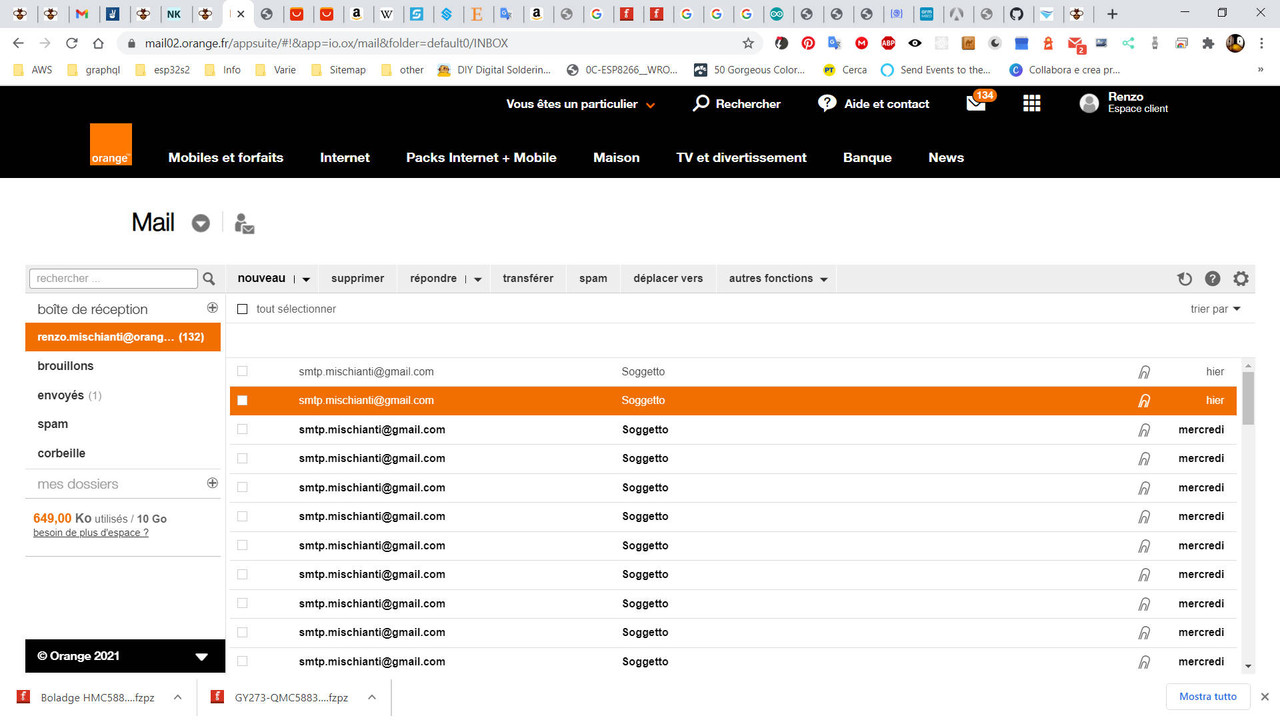The width and height of the screenshot is (1280, 720).
Task: Click the Renzo profile avatar icon
Action: (1089, 103)
